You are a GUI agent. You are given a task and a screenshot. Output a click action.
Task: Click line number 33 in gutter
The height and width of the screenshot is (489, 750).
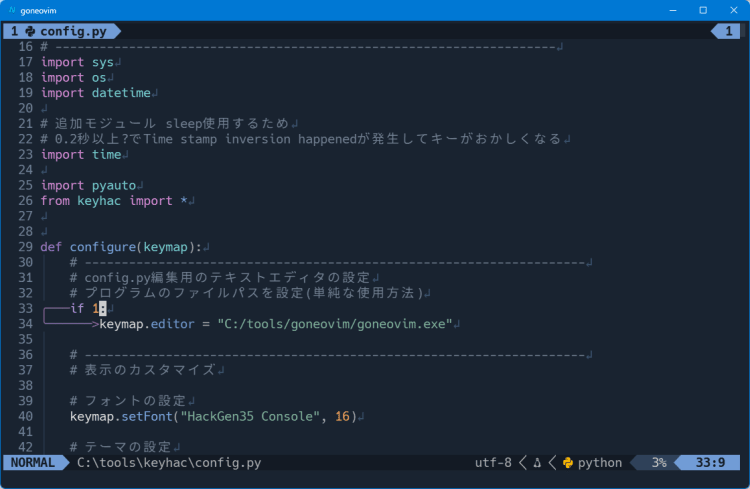[x=25, y=309]
